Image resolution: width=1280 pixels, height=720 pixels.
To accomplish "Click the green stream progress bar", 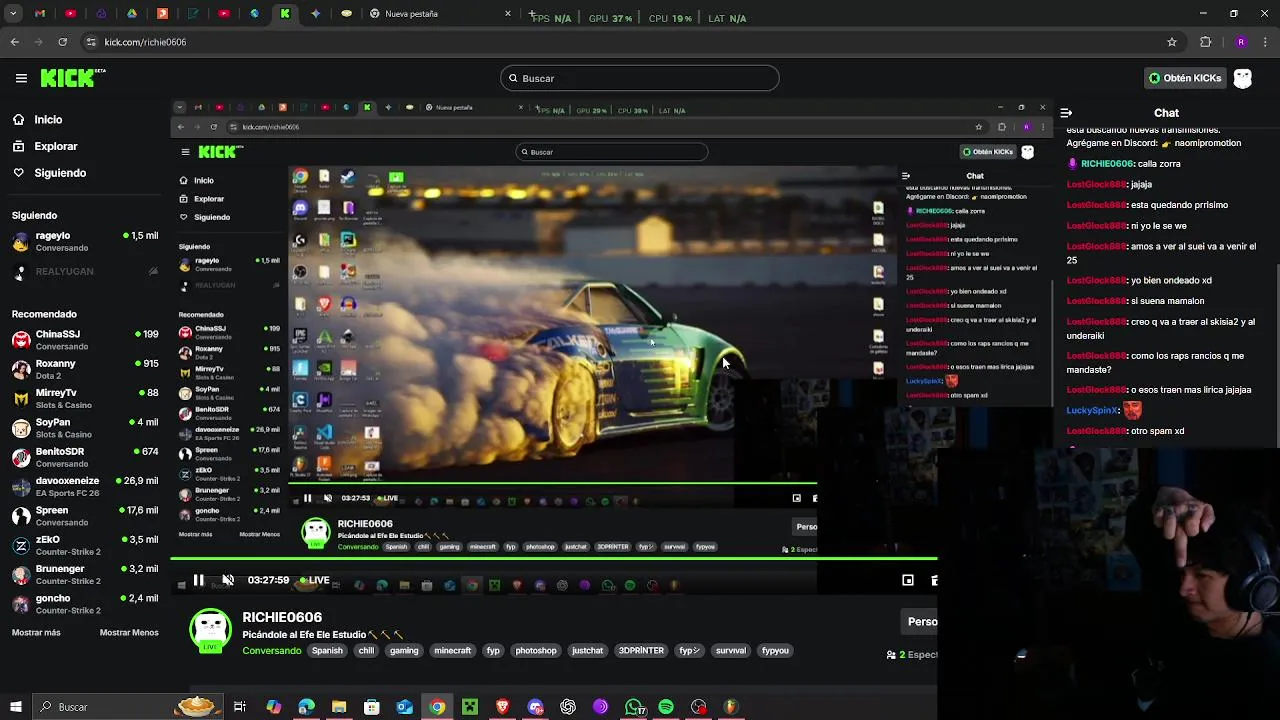I will 553,559.
